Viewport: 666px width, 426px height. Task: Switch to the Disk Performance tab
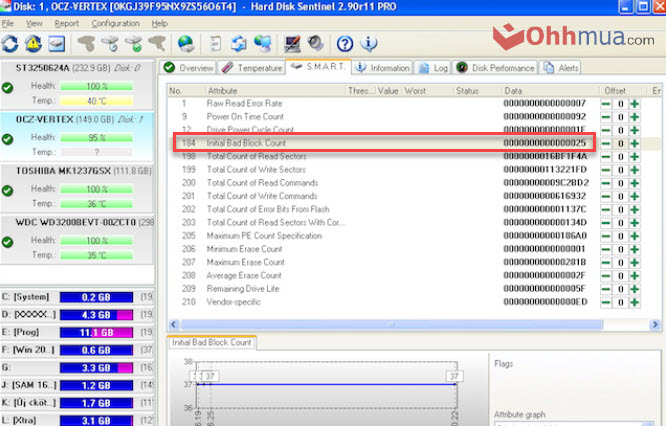click(495, 68)
